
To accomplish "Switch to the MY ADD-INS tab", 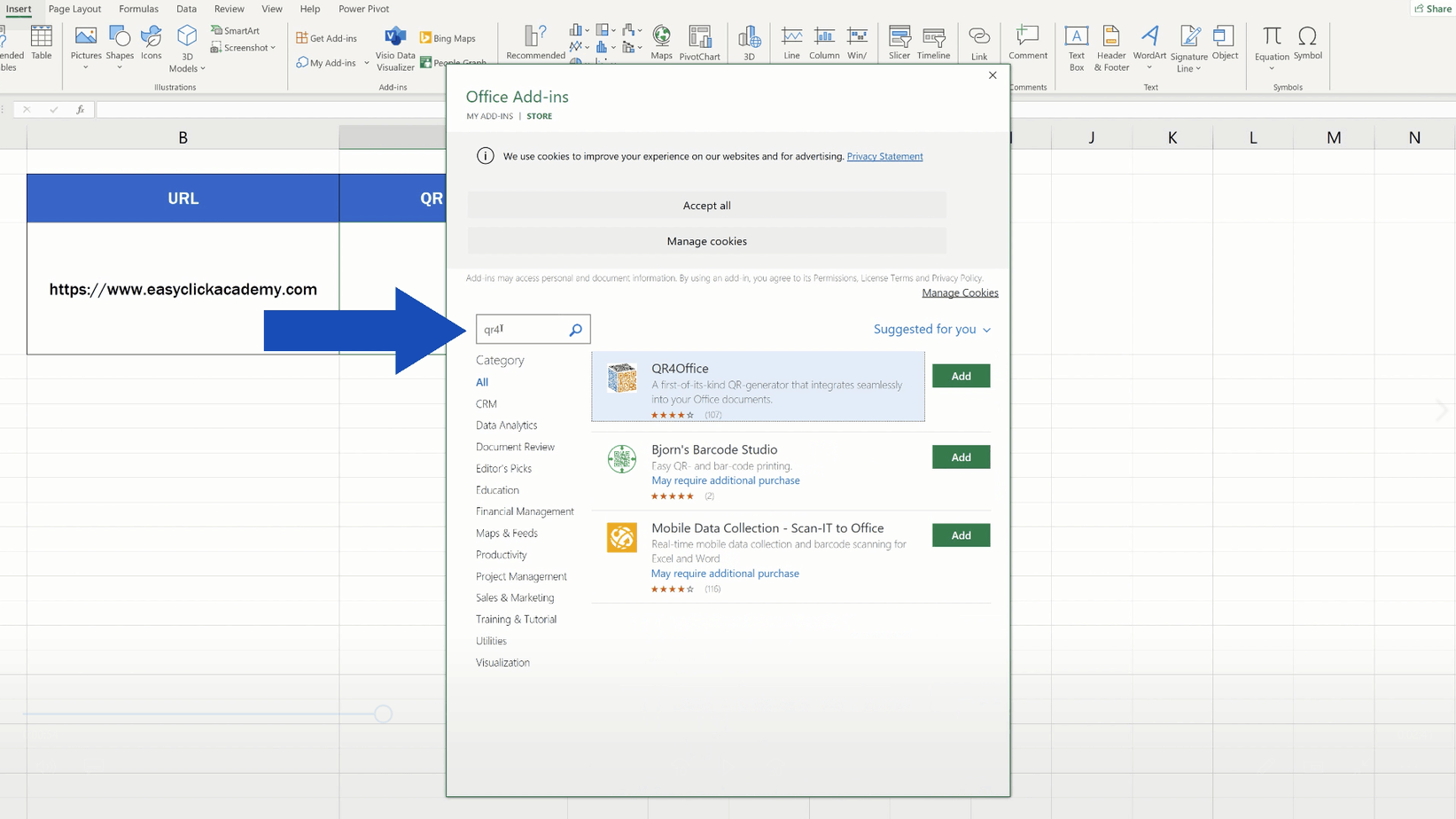I will 489,115.
